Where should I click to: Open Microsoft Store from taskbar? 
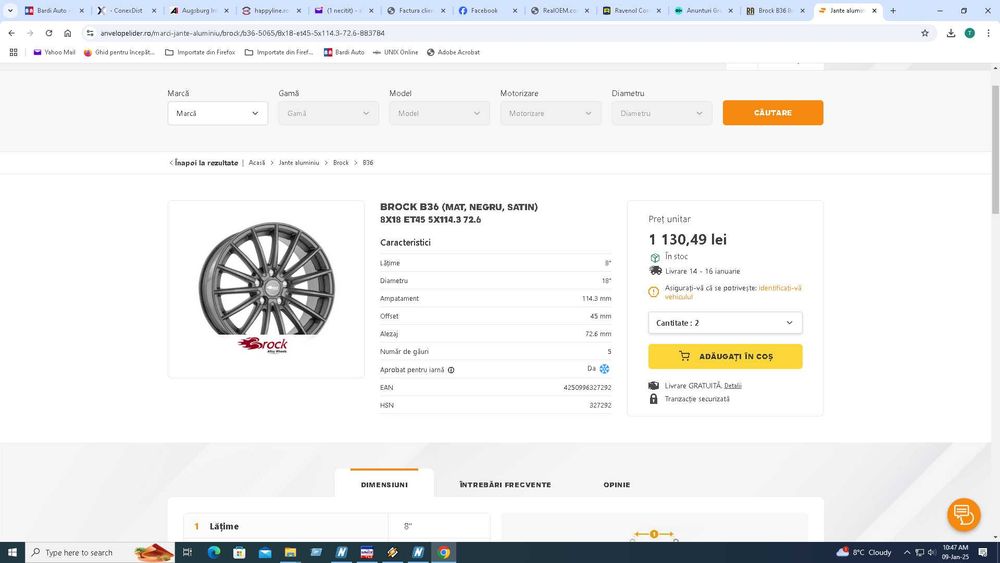239,552
